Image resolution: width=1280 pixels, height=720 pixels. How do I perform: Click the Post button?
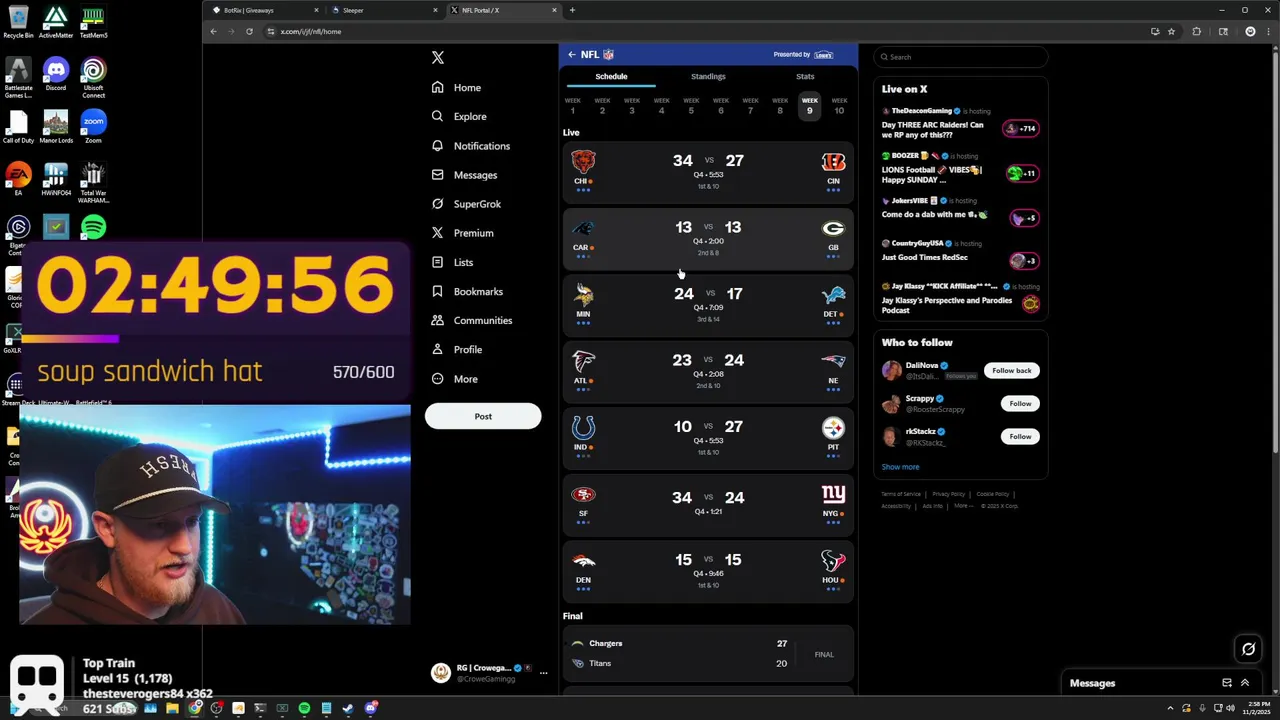(x=483, y=416)
